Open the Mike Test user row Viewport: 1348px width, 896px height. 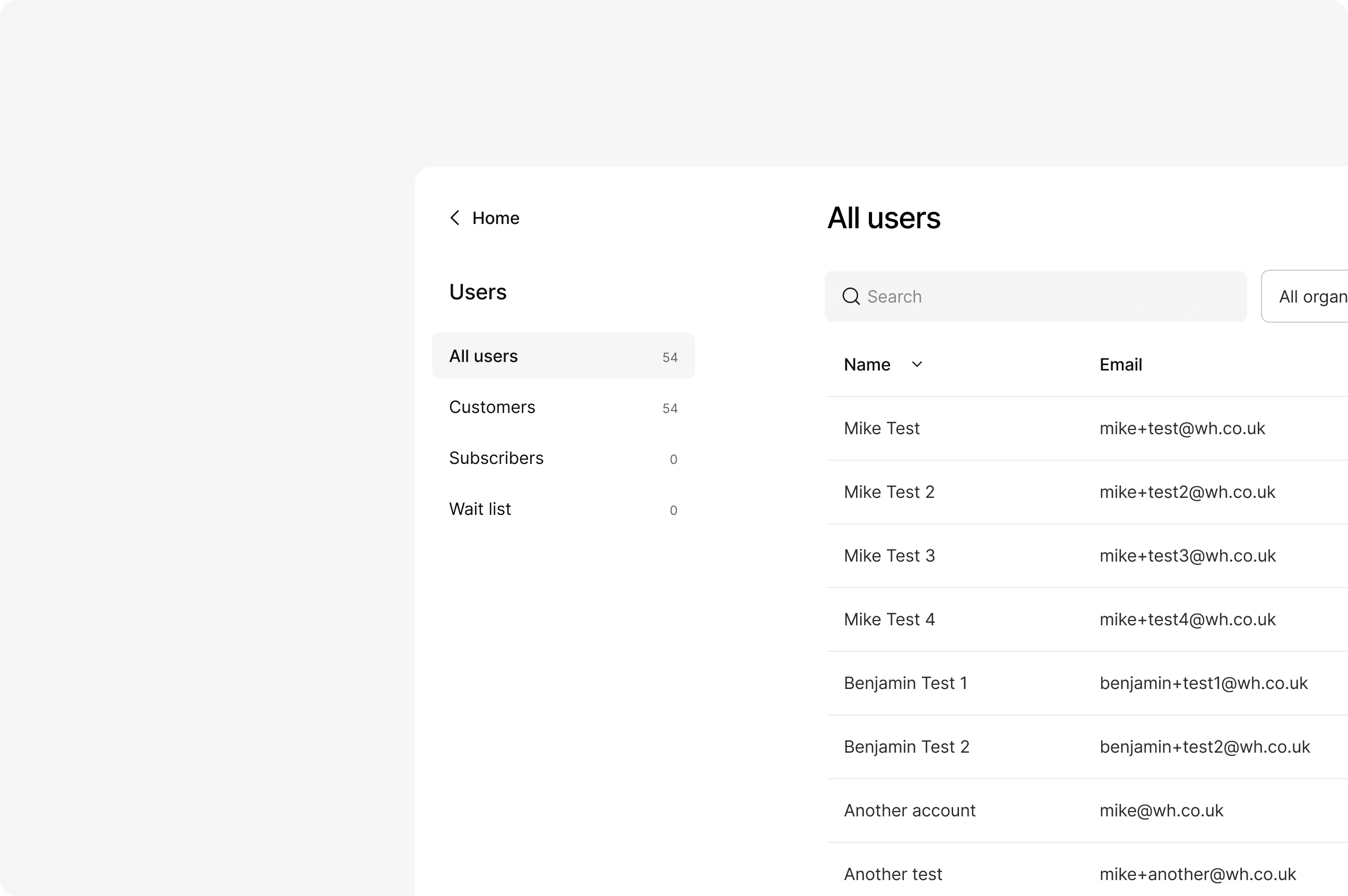click(882, 428)
